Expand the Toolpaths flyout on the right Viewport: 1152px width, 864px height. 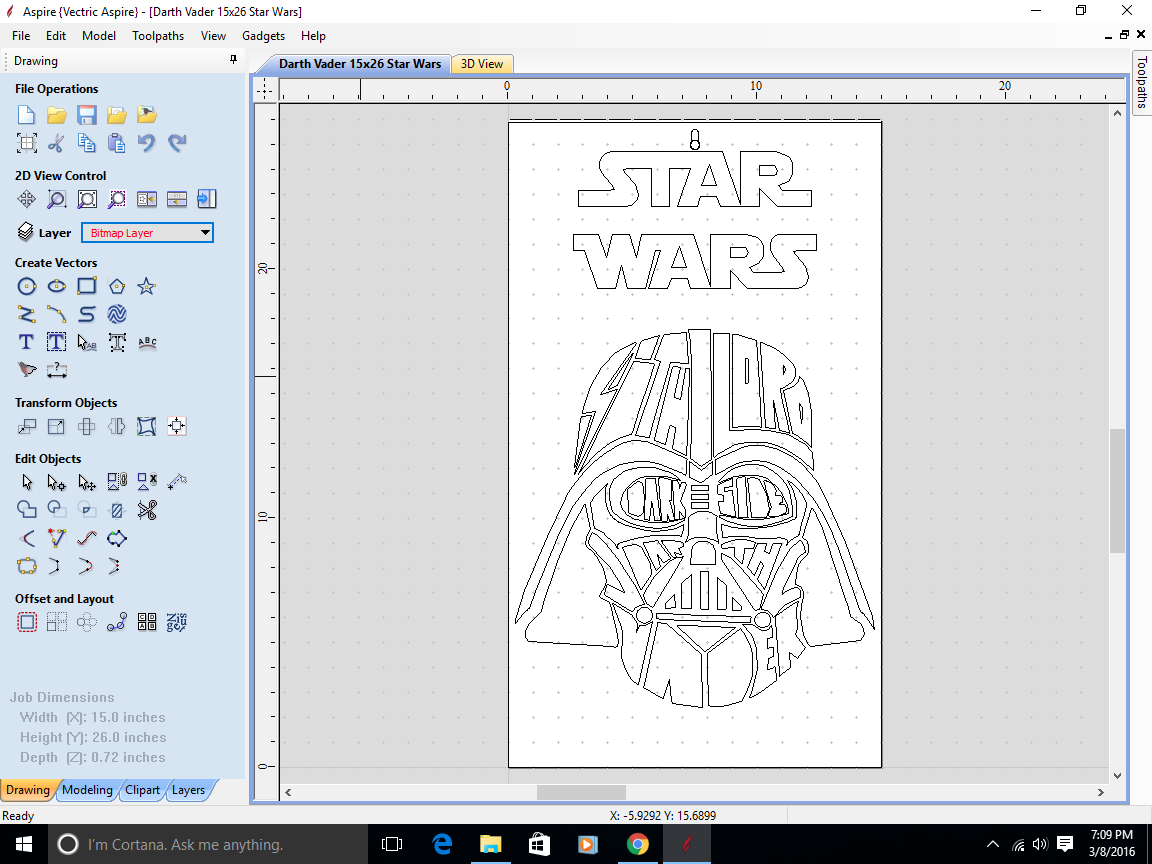1141,95
